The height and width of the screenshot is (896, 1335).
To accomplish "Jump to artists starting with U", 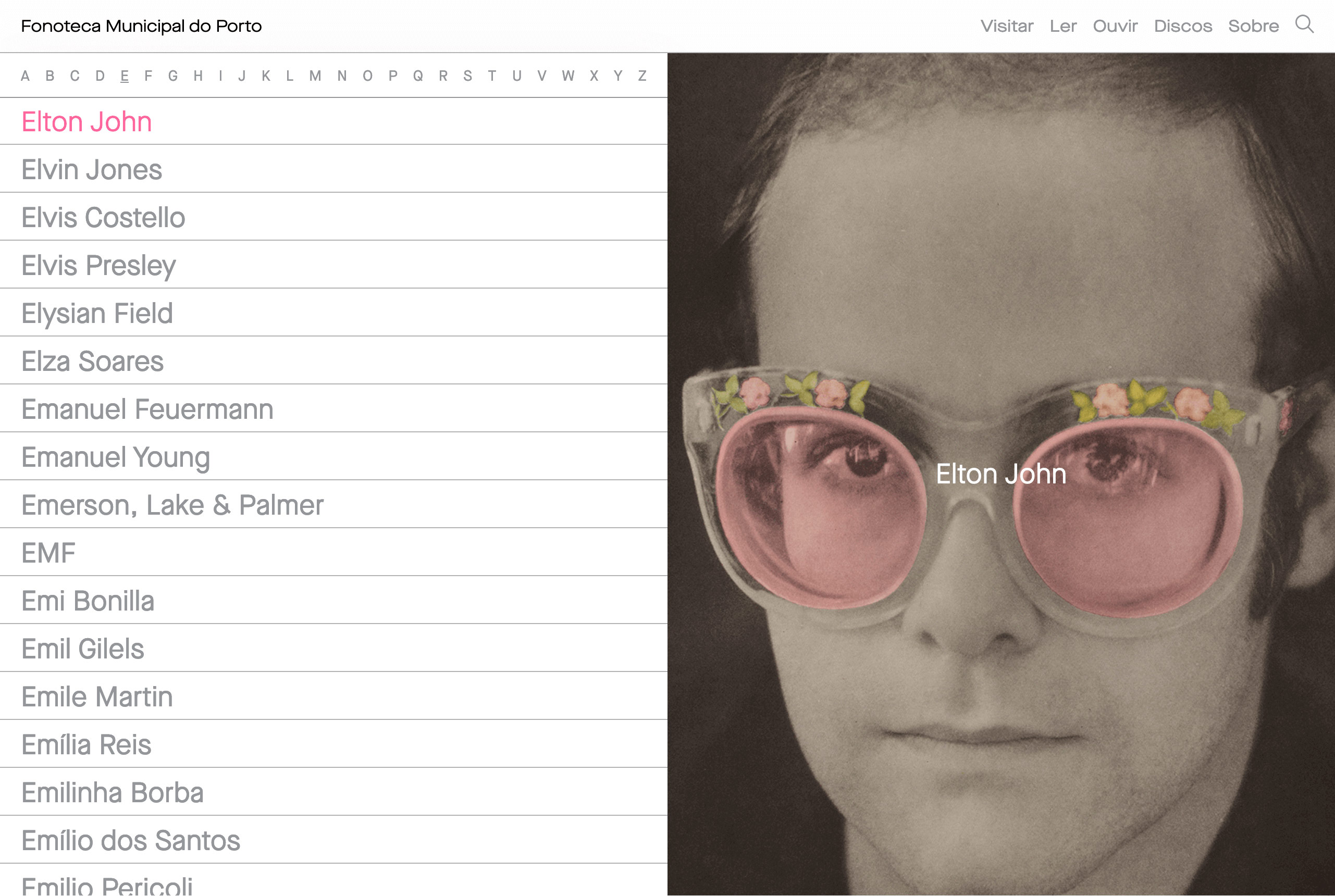I will point(516,76).
